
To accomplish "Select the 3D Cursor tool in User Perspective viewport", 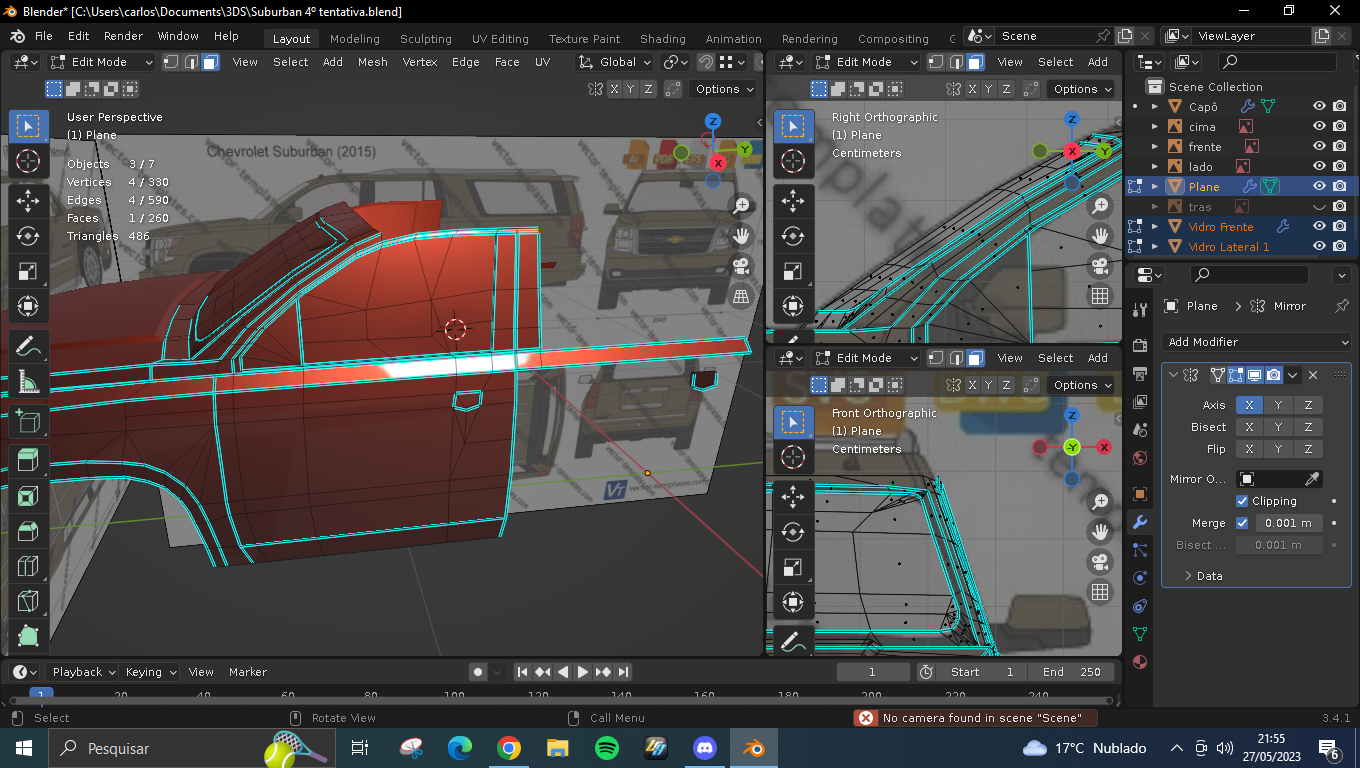I will (28, 161).
